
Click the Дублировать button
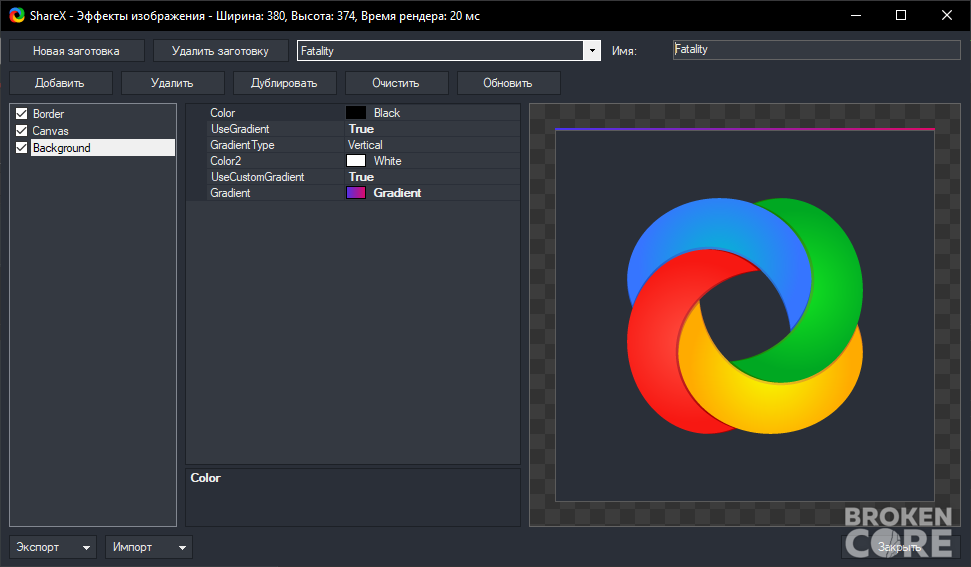tap(285, 83)
